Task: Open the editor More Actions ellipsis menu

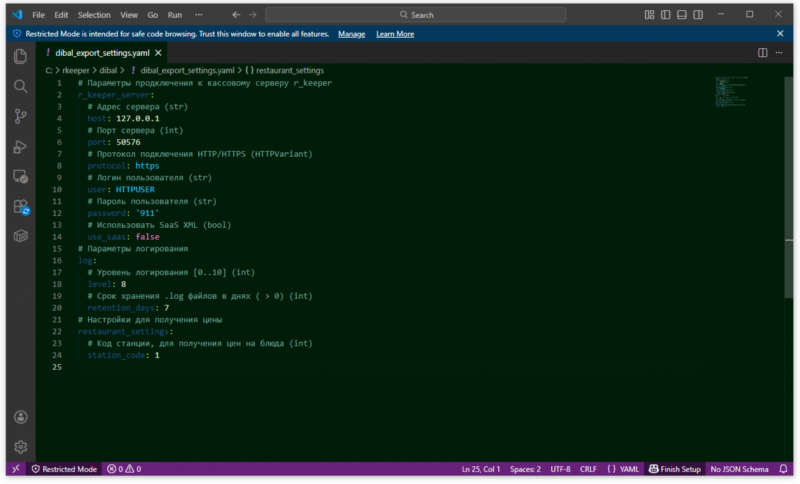Action: pyautogui.click(x=780, y=53)
